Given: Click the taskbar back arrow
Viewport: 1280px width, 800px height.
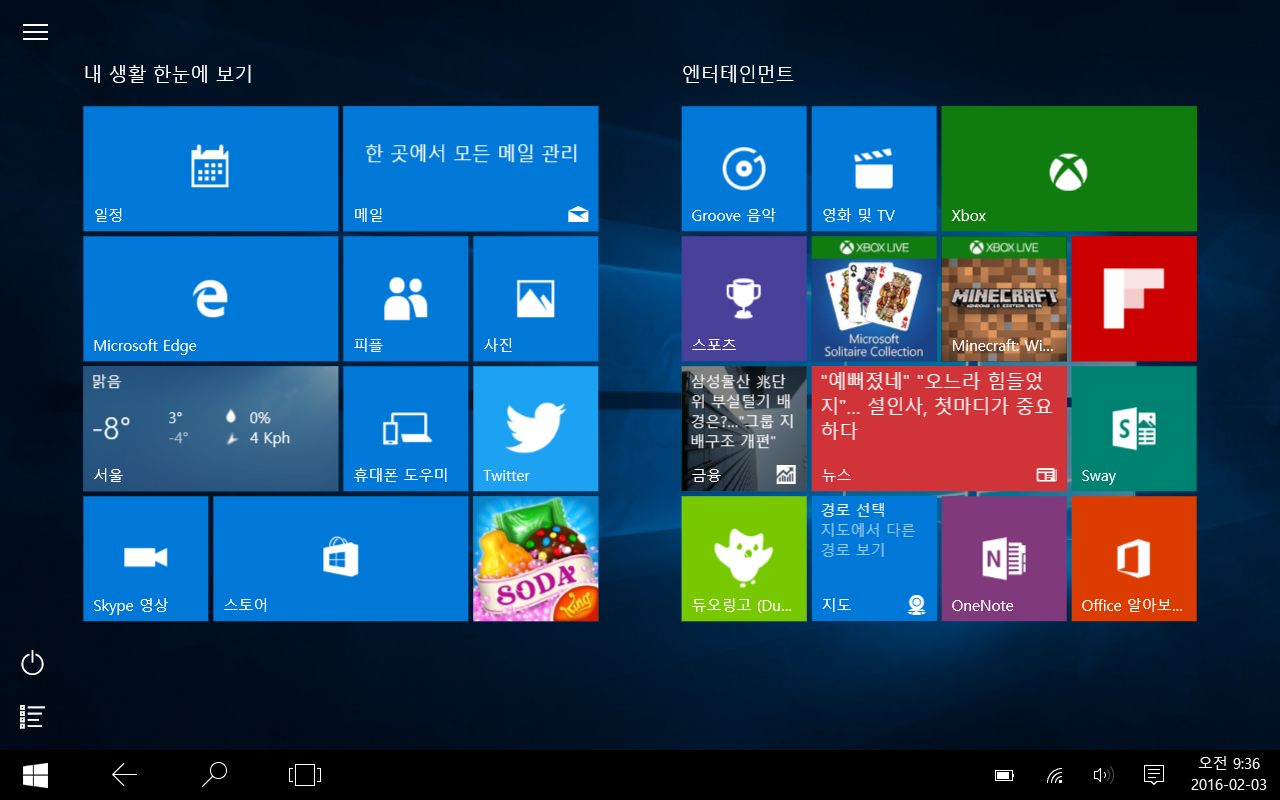Looking at the screenshot, I should tap(124, 775).
